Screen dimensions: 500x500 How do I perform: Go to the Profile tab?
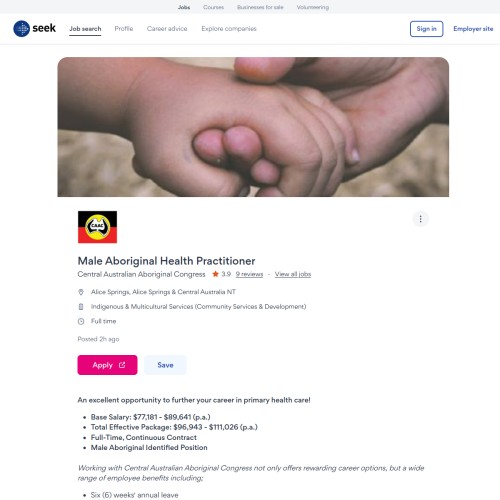pyautogui.click(x=124, y=29)
